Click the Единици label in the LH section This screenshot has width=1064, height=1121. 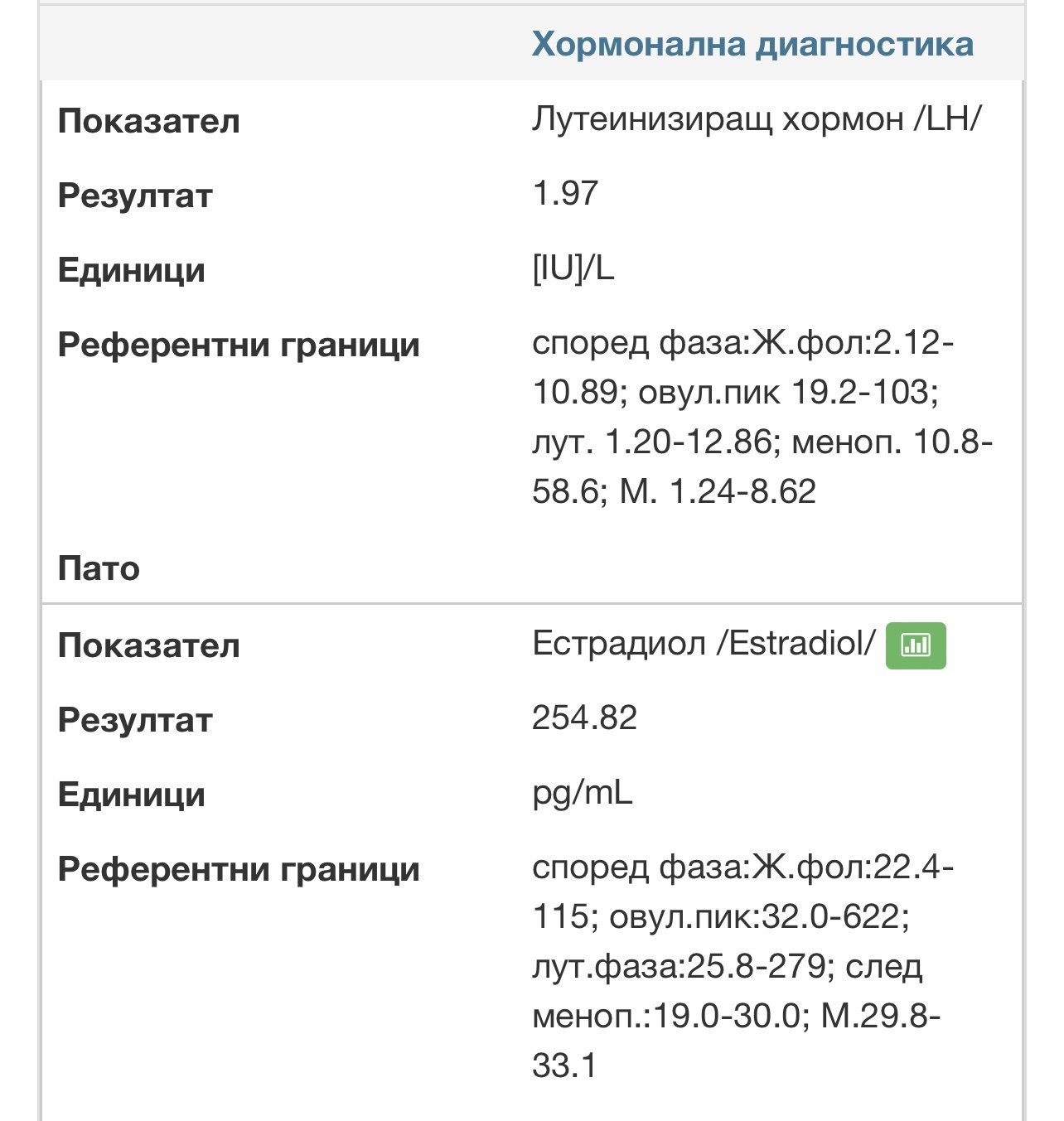[132, 271]
